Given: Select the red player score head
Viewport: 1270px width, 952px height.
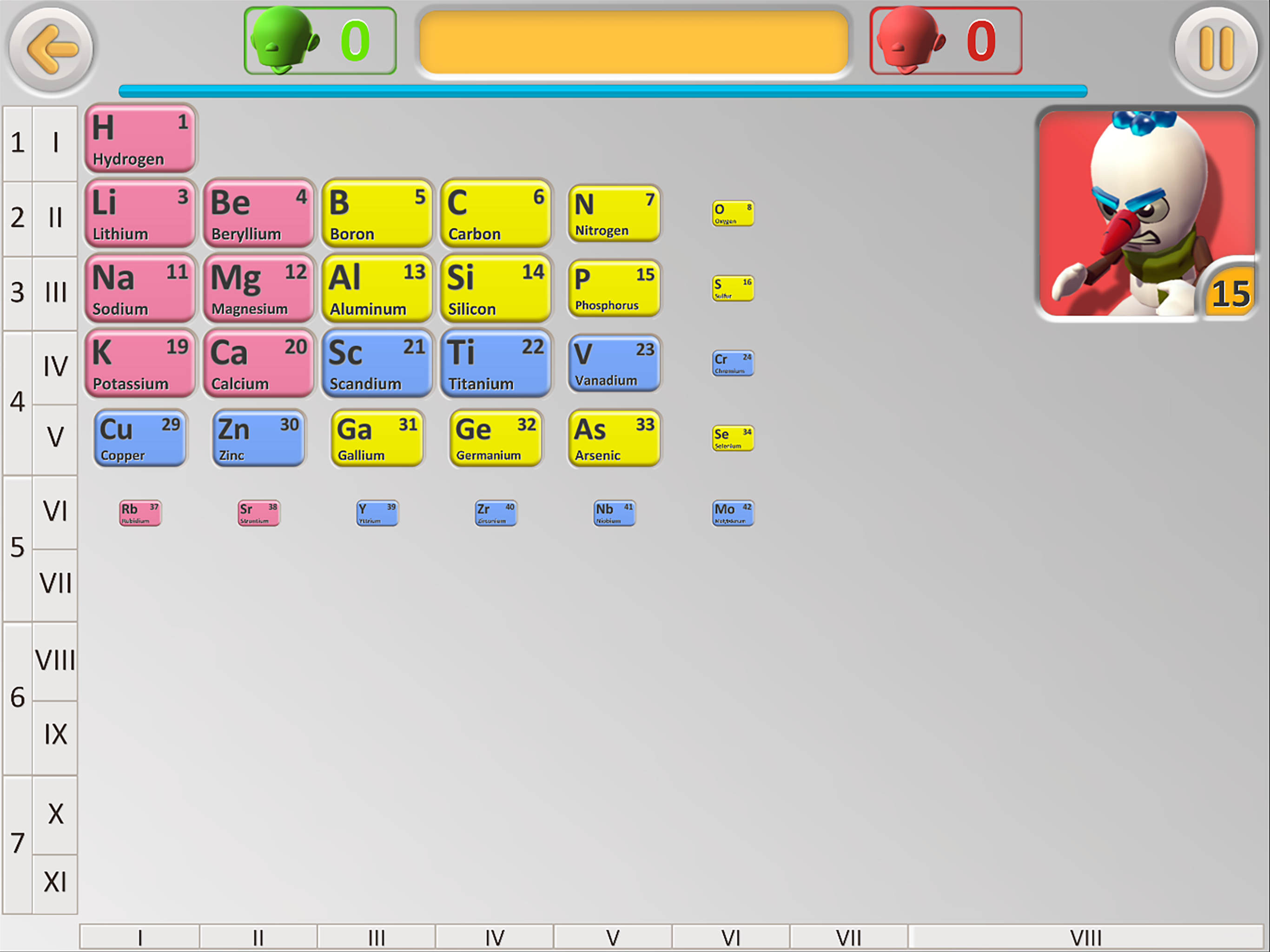Looking at the screenshot, I should (911, 40).
